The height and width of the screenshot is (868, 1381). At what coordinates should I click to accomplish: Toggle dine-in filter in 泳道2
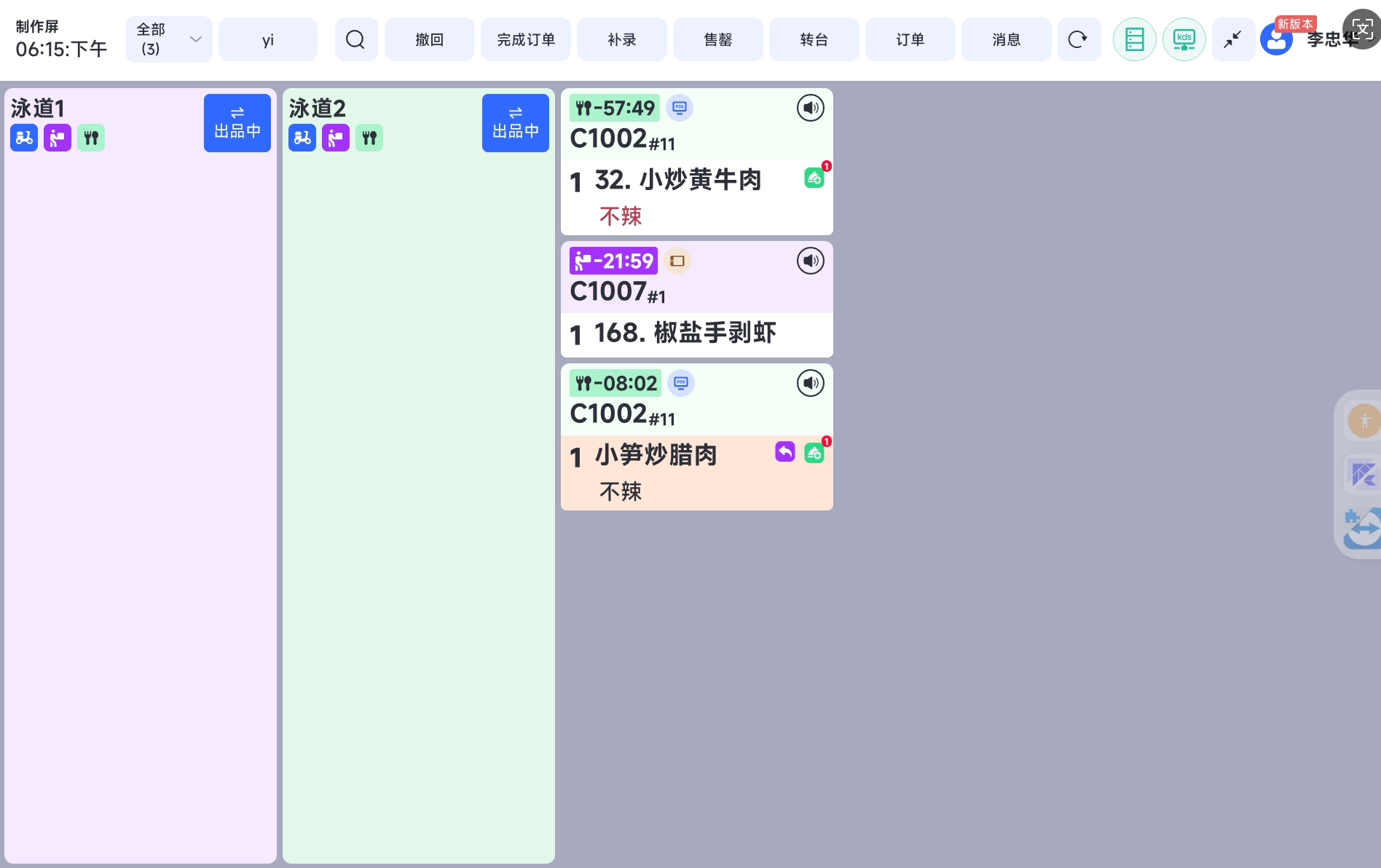[x=369, y=138]
